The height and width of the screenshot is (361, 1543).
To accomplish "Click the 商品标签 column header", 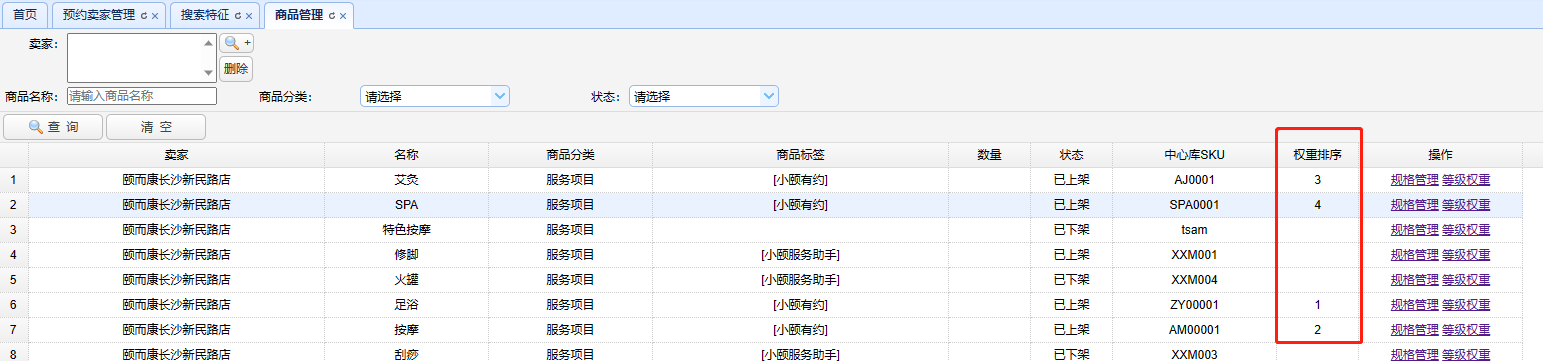I will point(800,155).
